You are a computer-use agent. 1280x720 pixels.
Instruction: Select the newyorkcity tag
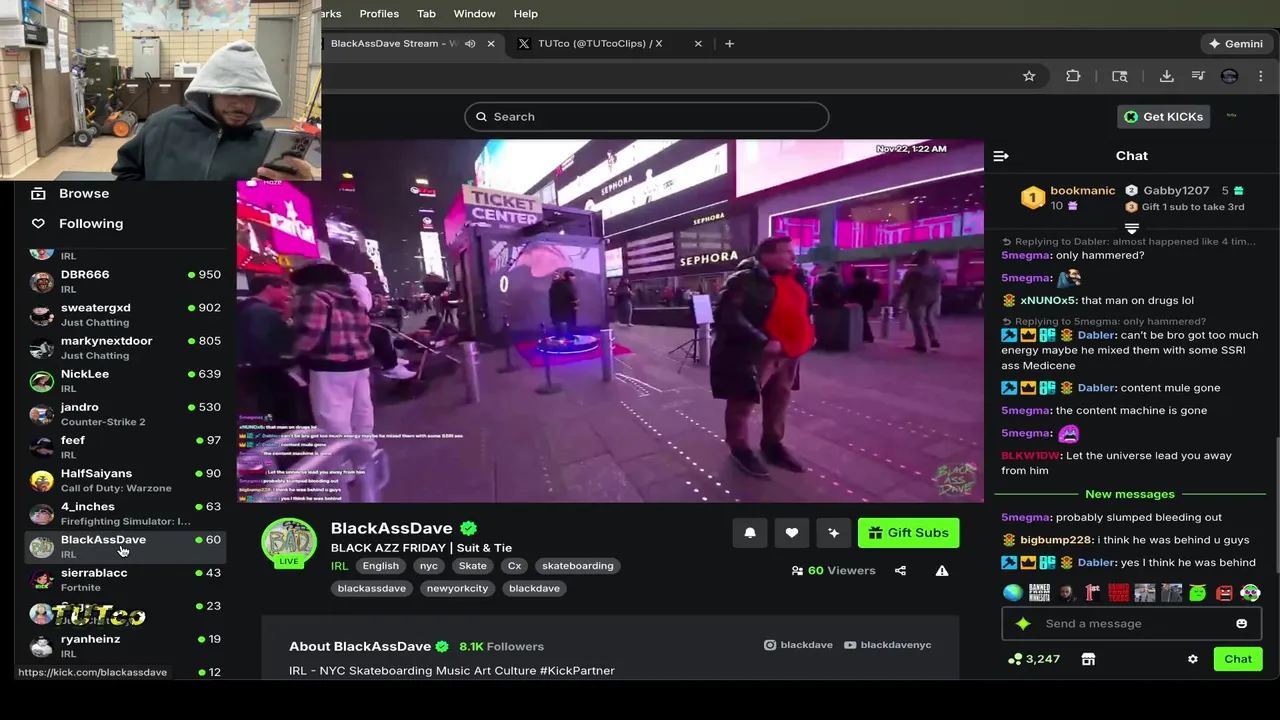coord(457,589)
